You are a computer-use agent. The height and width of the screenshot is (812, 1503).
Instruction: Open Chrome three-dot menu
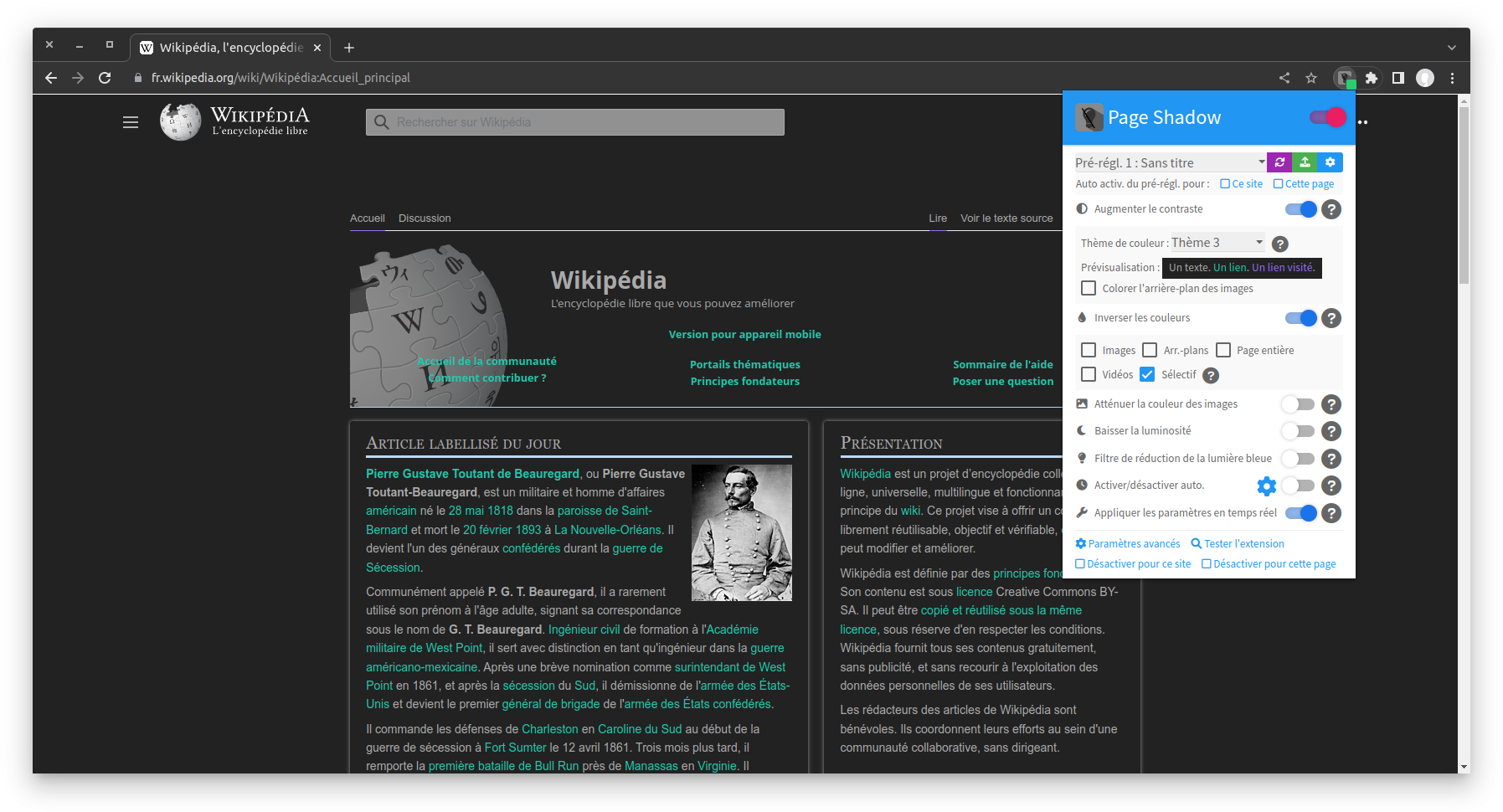[x=1453, y=78]
